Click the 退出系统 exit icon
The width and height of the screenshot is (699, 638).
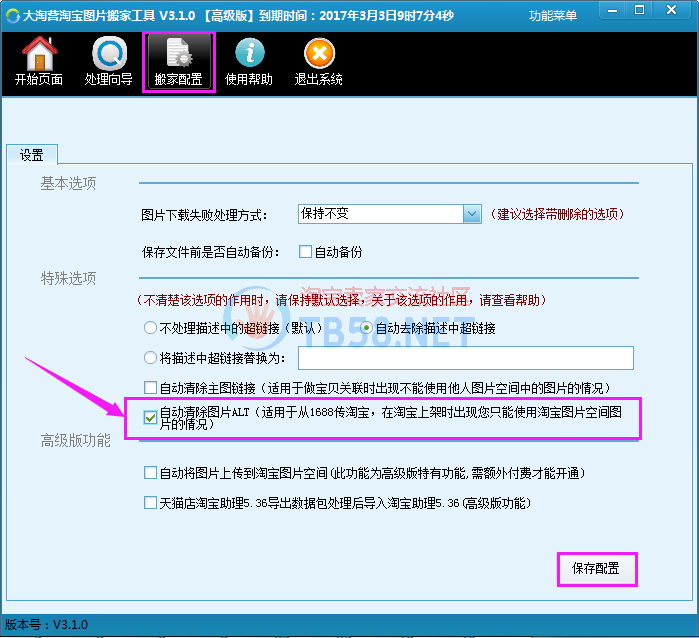[318, 61]
